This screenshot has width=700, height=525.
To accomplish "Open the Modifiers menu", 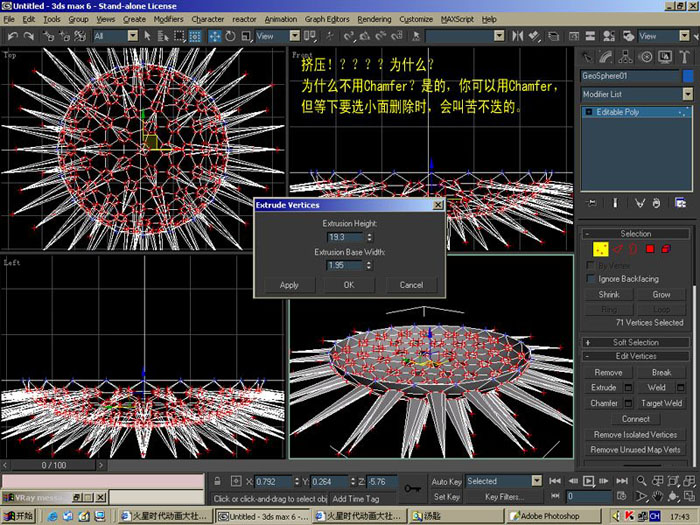I will tap(168, 19).
